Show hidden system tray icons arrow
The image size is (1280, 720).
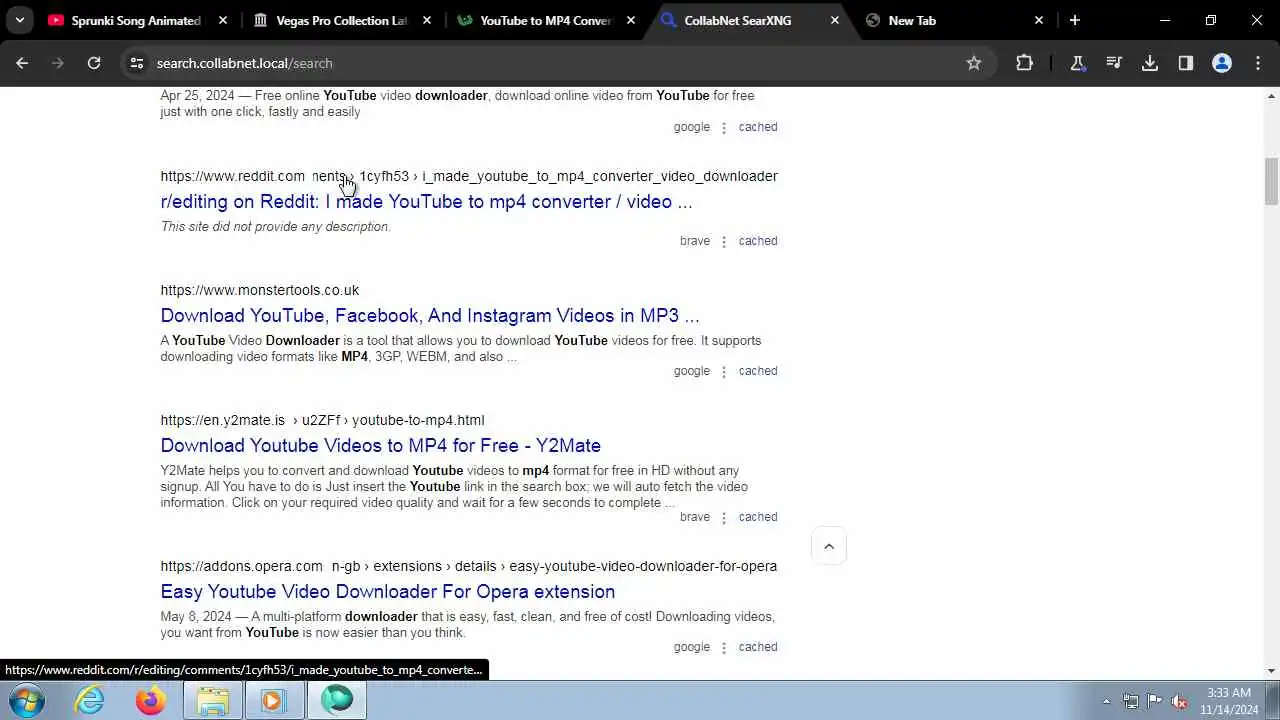tap(1106, 701)
